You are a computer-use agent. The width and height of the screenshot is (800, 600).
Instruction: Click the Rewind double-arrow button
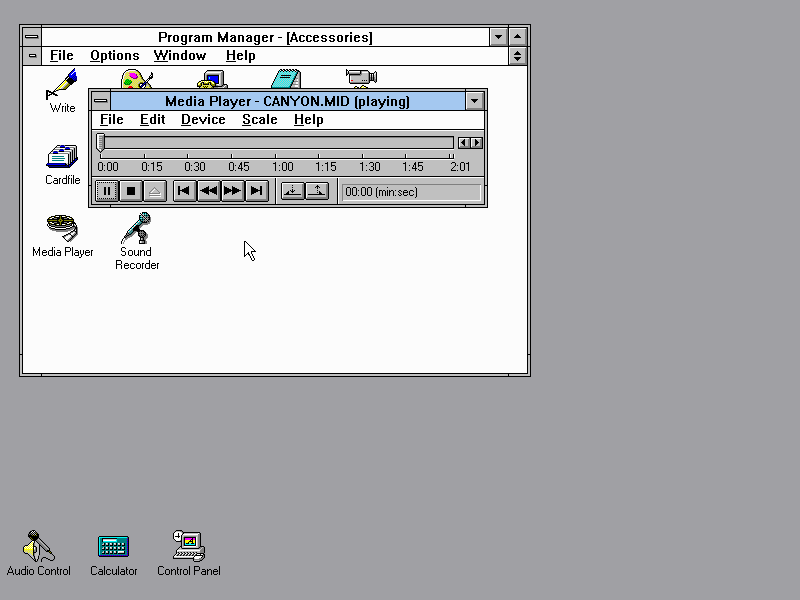208,191
